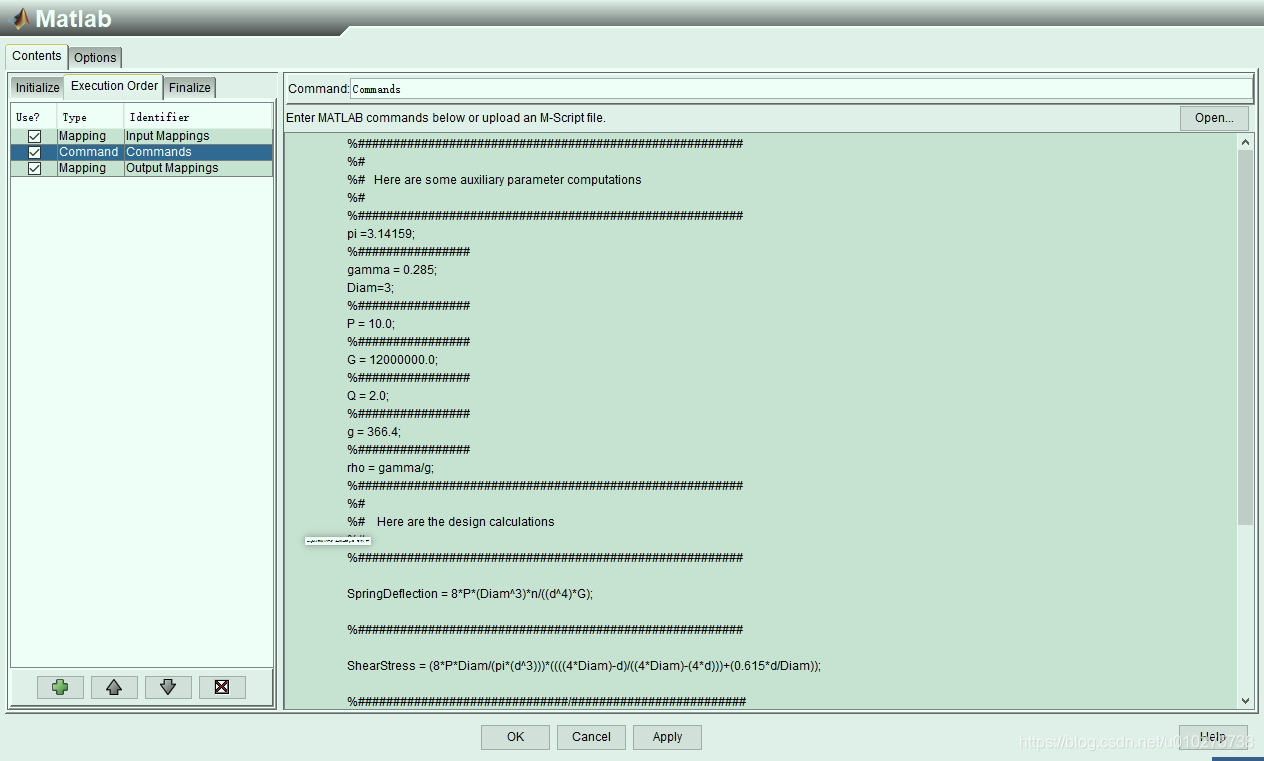Move the selected step down with the down arrow
The height and width of the screenshot is (761, 1264).
click(x=168, y=687)
